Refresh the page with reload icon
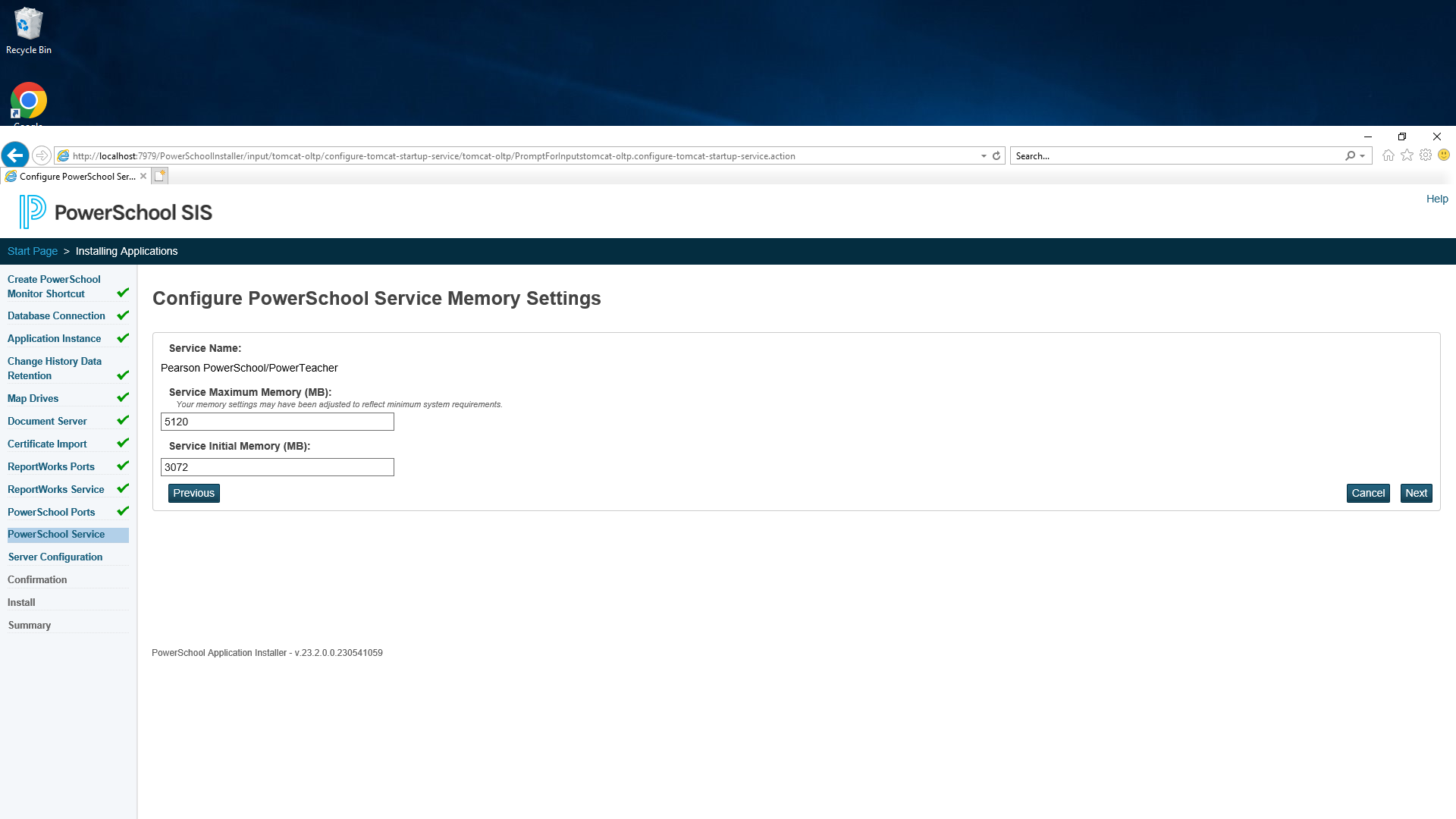Viewport: 1456px width, 819px height. tap(996, 155)
